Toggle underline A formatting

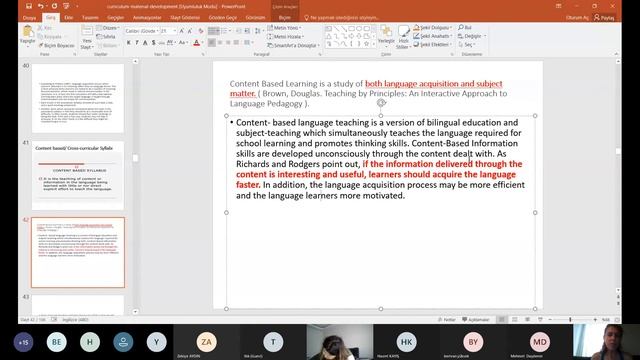pos(145,42)
